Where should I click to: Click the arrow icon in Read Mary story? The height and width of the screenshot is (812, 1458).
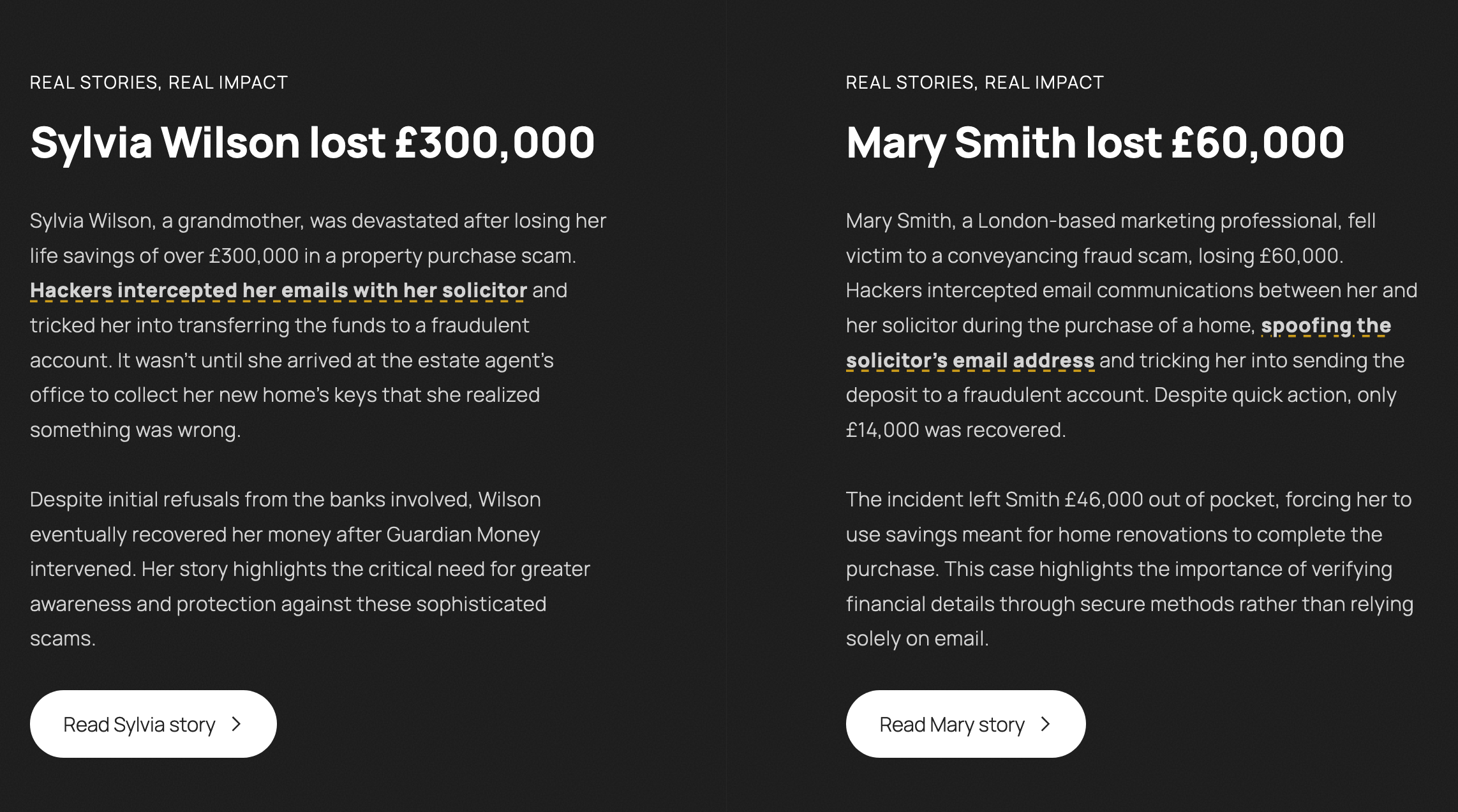pos(1045,724)
